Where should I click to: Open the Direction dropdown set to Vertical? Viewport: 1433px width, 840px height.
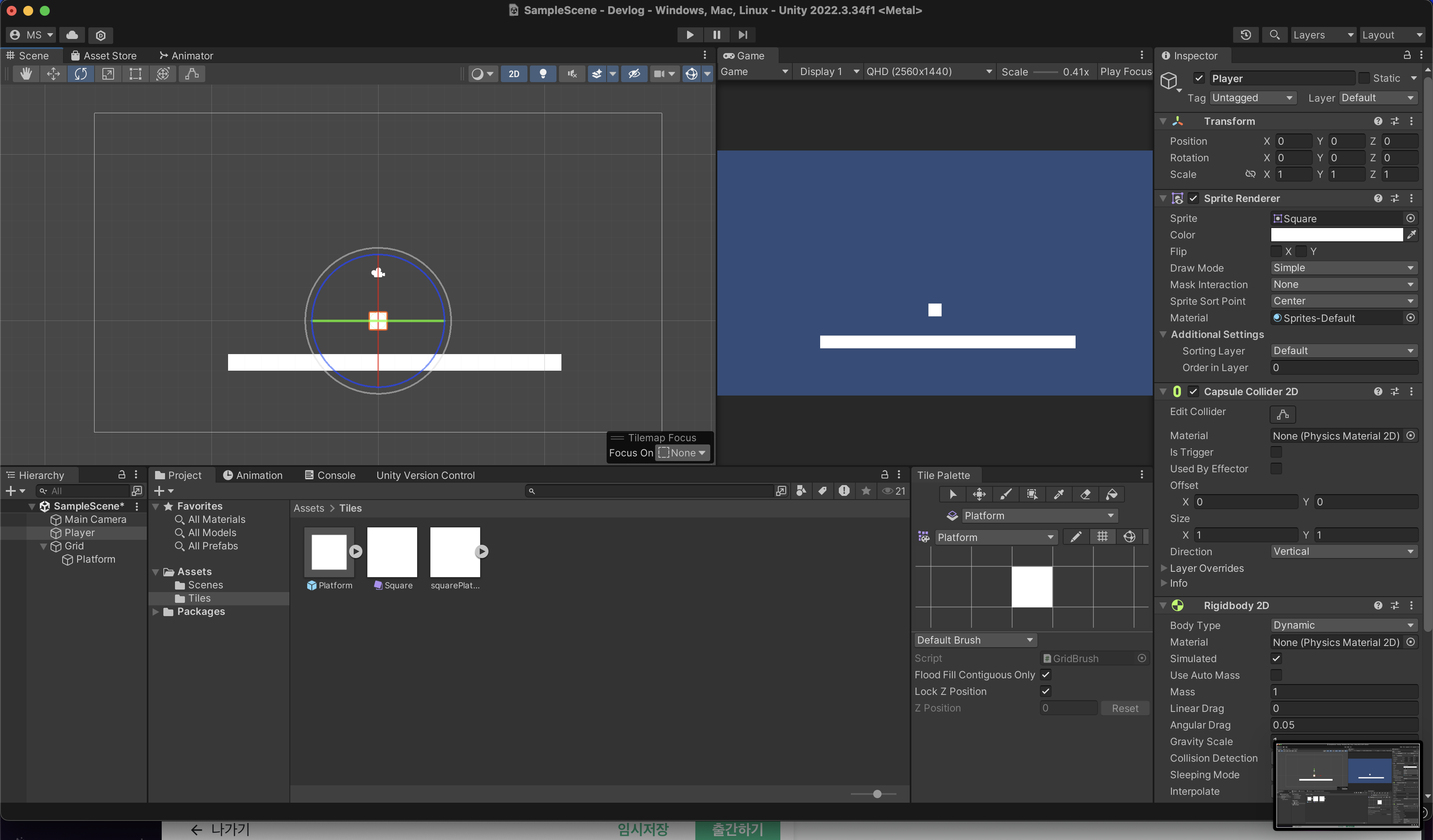tap(1343, 551)
